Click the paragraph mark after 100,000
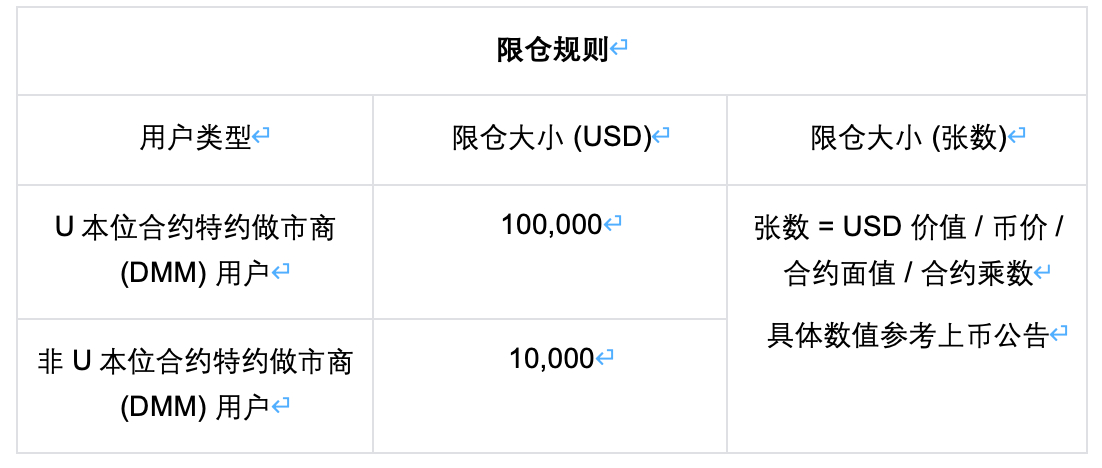Viewport: 1102px width, 468px height. 612,223
